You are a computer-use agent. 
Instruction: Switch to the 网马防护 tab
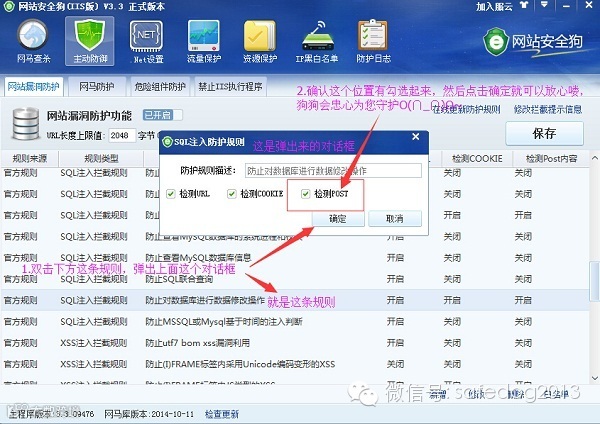pyautogui.click(x=97, y=87)
